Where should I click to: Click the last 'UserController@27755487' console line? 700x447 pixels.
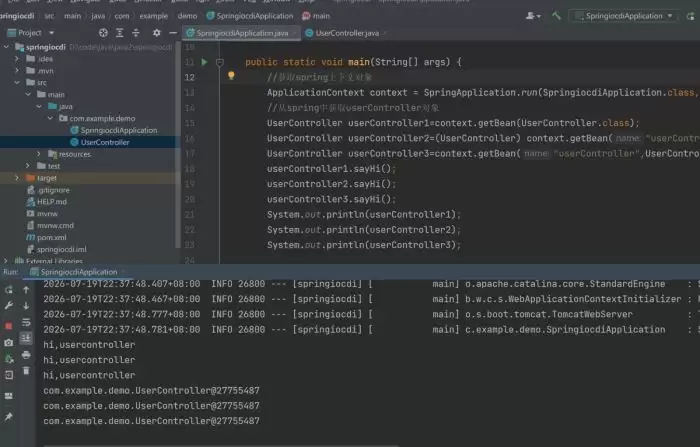(x=151, y=421)
